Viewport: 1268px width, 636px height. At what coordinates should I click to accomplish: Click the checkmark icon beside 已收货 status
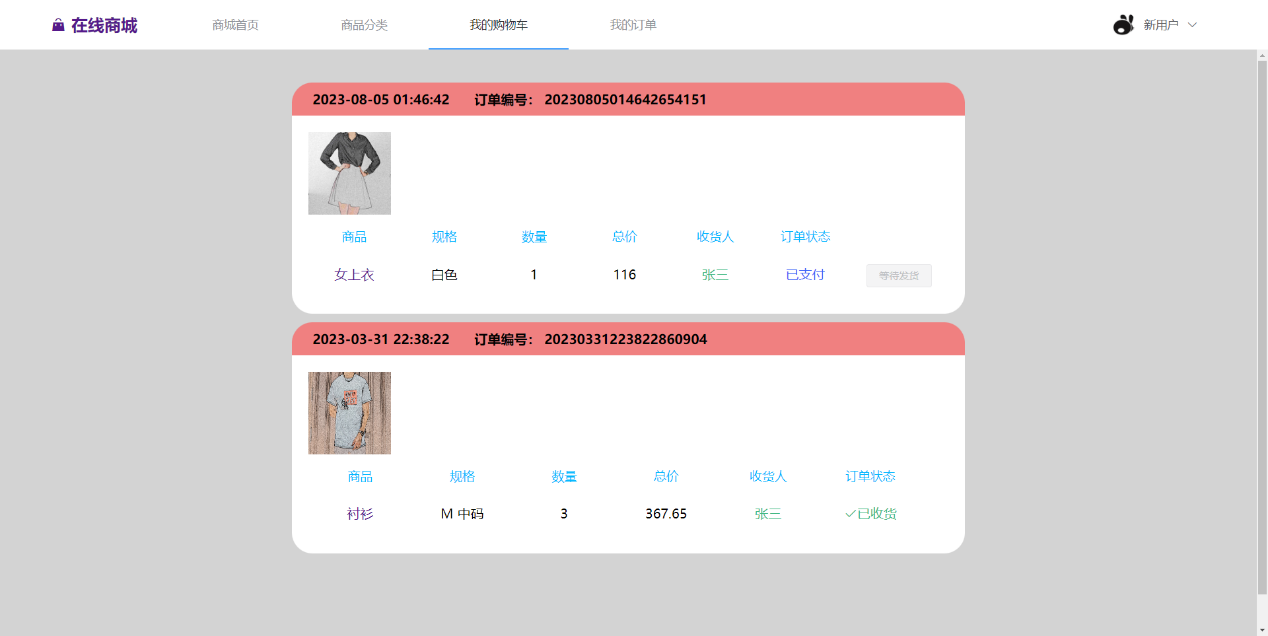click(x=848, y=513)
